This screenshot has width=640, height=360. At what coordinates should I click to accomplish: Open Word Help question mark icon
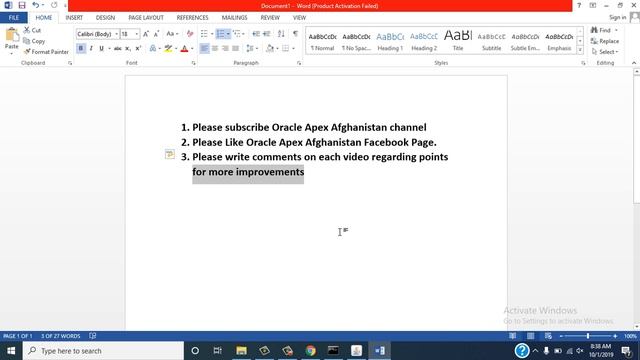click(x=579, y=5)
